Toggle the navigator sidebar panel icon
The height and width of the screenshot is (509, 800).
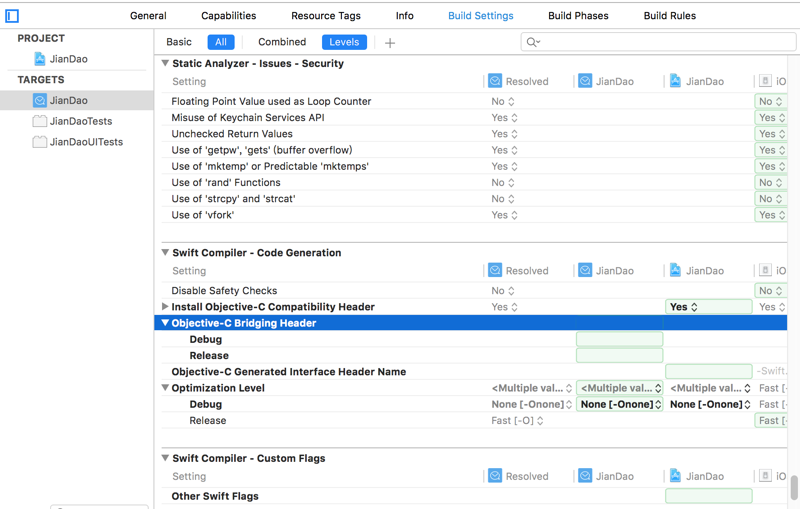12,16
